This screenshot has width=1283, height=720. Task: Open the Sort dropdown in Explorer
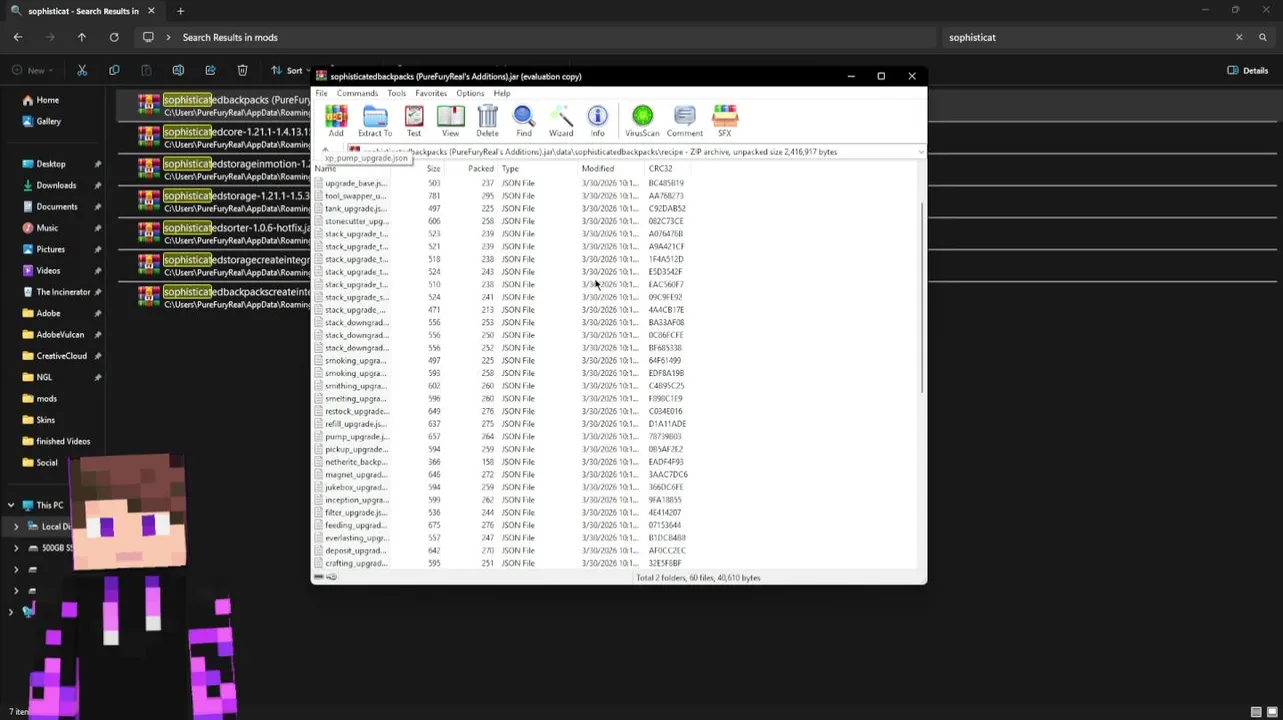tap(293, 70)
